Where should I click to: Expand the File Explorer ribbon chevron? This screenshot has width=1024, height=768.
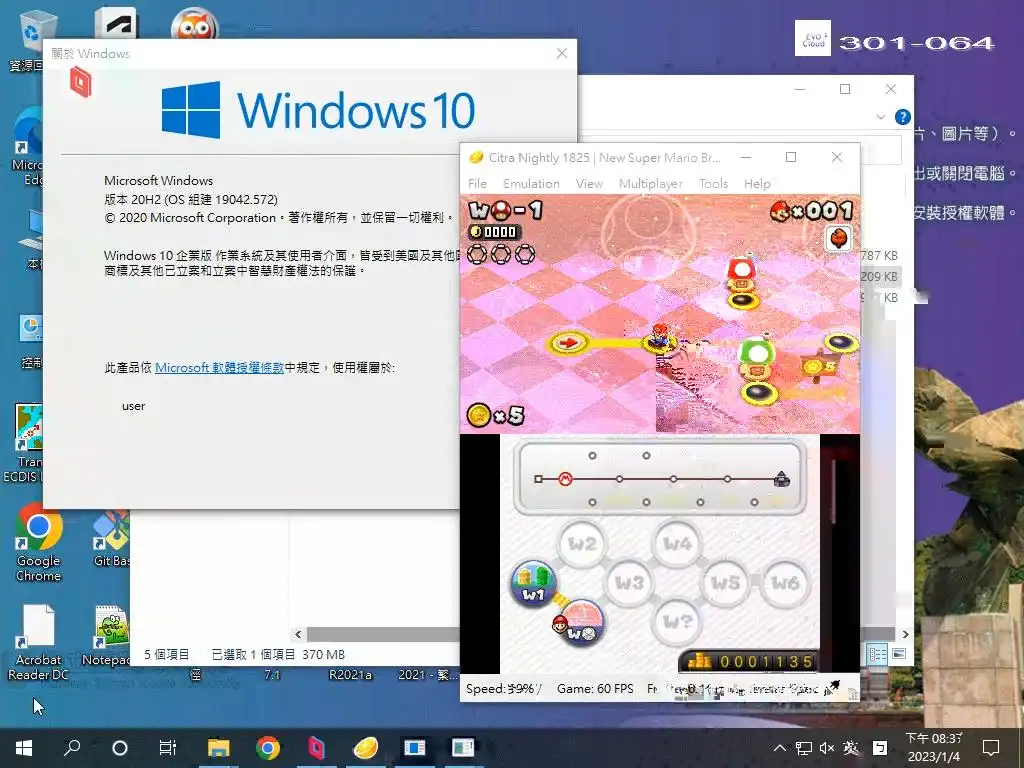coord(880,117)
